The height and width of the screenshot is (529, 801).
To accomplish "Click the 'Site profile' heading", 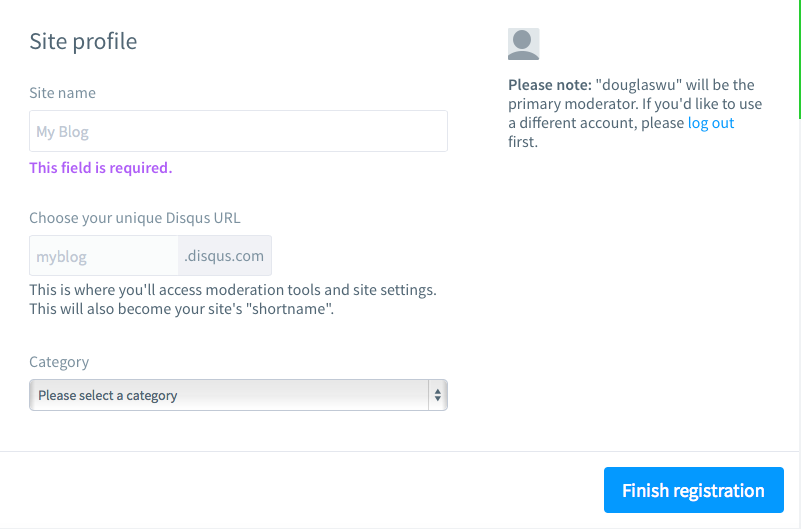I will (x=83, y=41).
